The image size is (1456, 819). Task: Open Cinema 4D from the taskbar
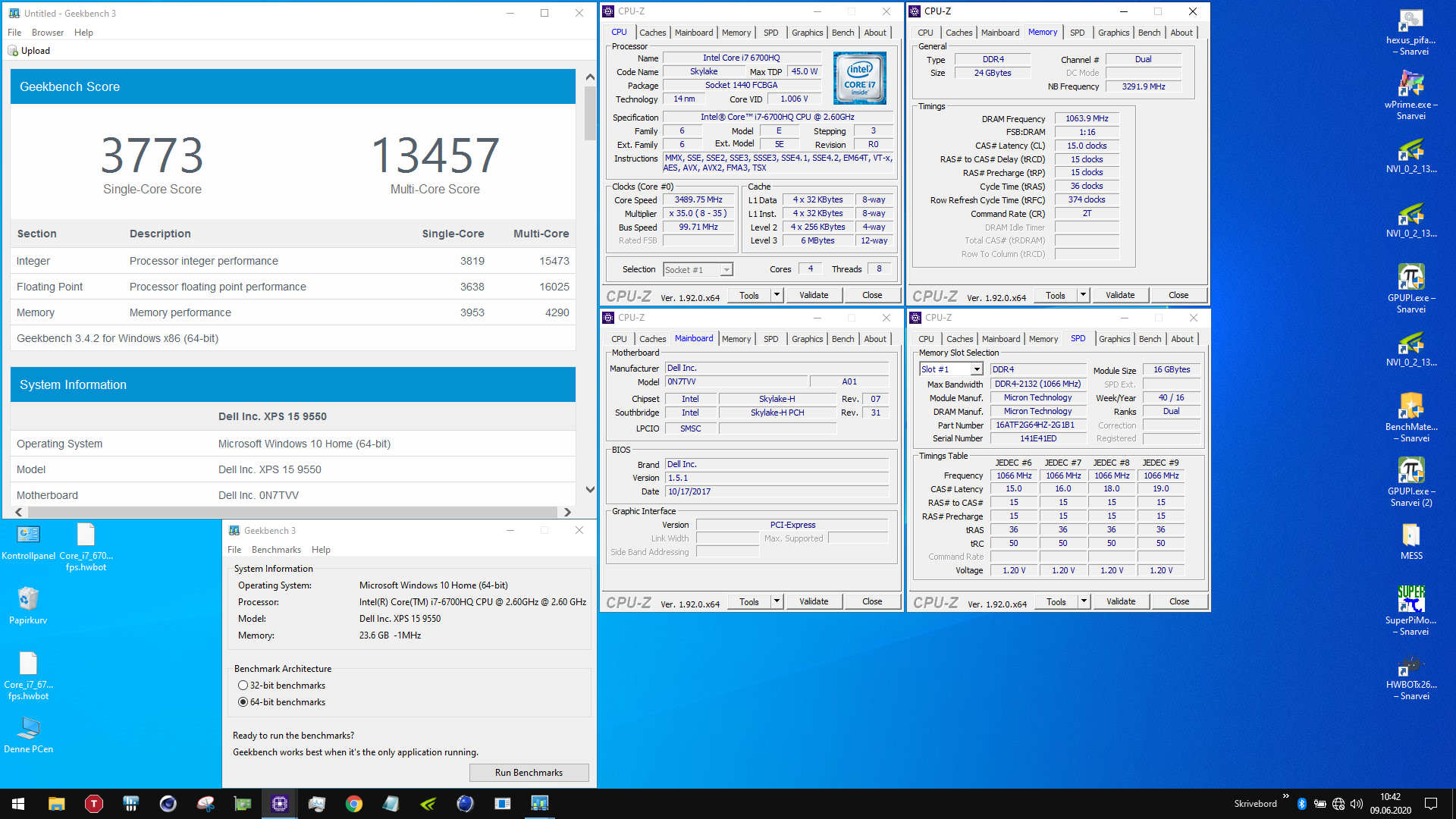[x=168, y=804]
